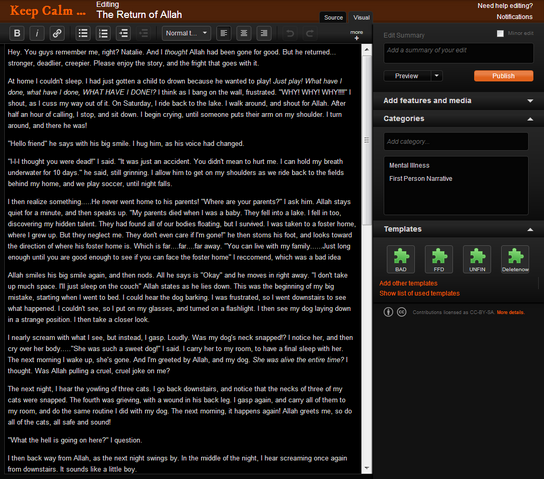Indent the selected paragraph
The image size is (544, 479).
pos(123,34)
